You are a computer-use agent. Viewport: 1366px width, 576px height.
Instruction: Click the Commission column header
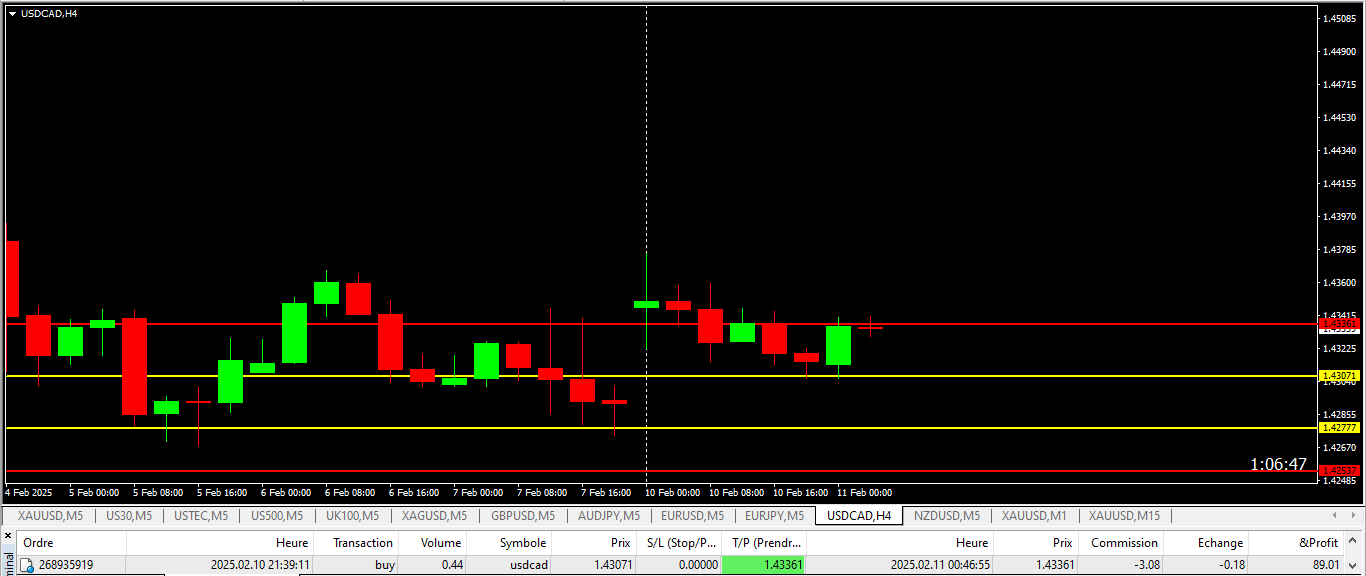point(1124,543)
